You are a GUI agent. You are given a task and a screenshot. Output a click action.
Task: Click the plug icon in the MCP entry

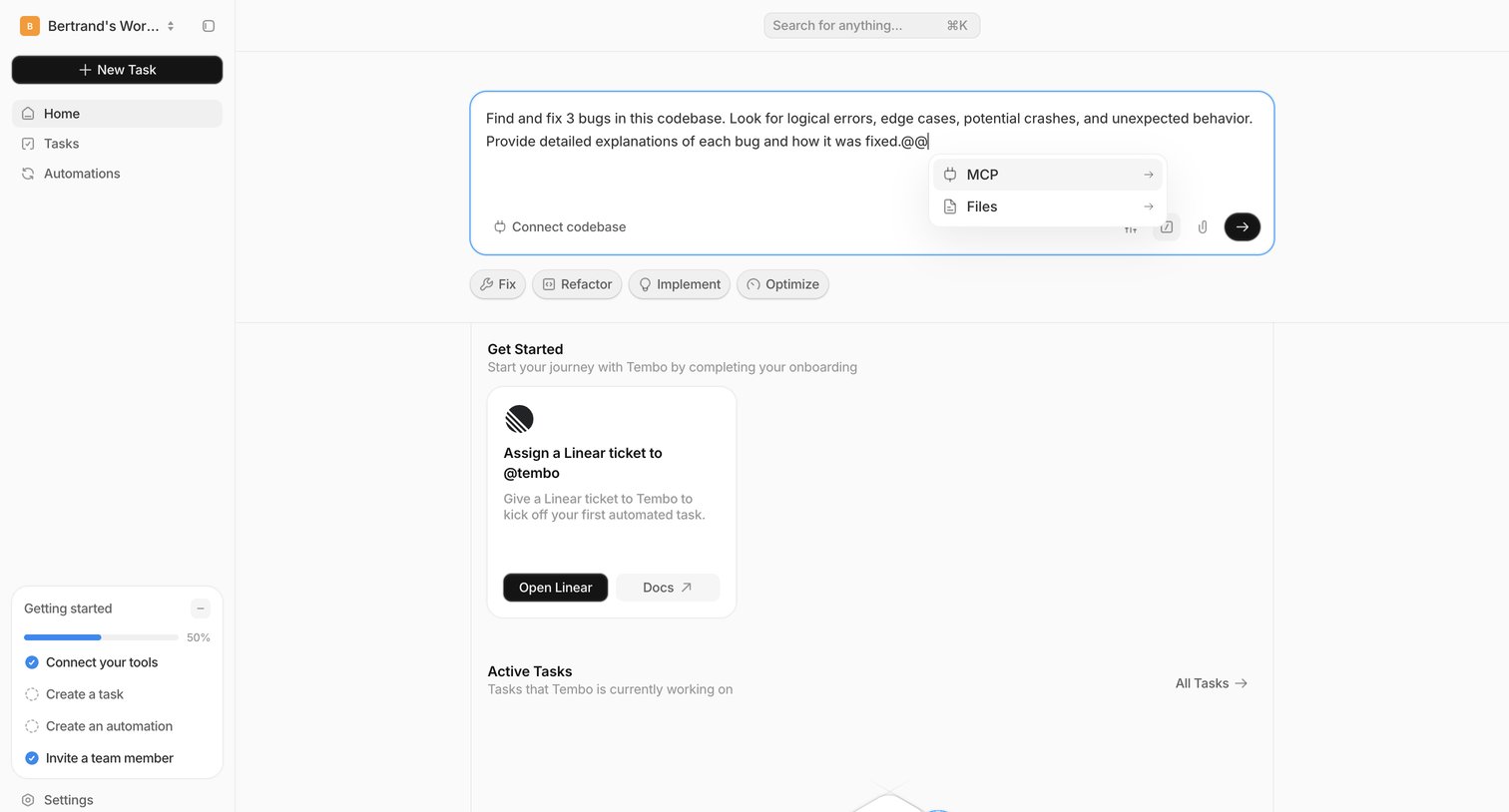coord(950,175)
